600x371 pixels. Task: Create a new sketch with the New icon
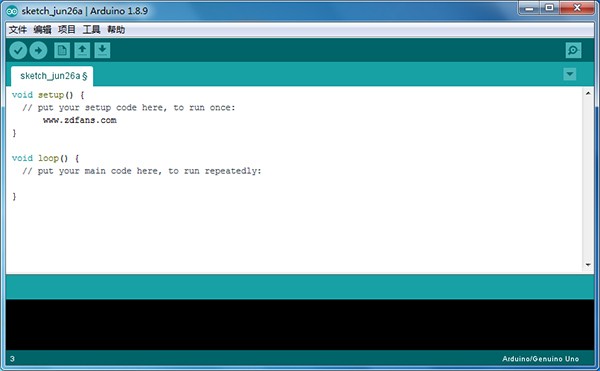tap(62, 50)
